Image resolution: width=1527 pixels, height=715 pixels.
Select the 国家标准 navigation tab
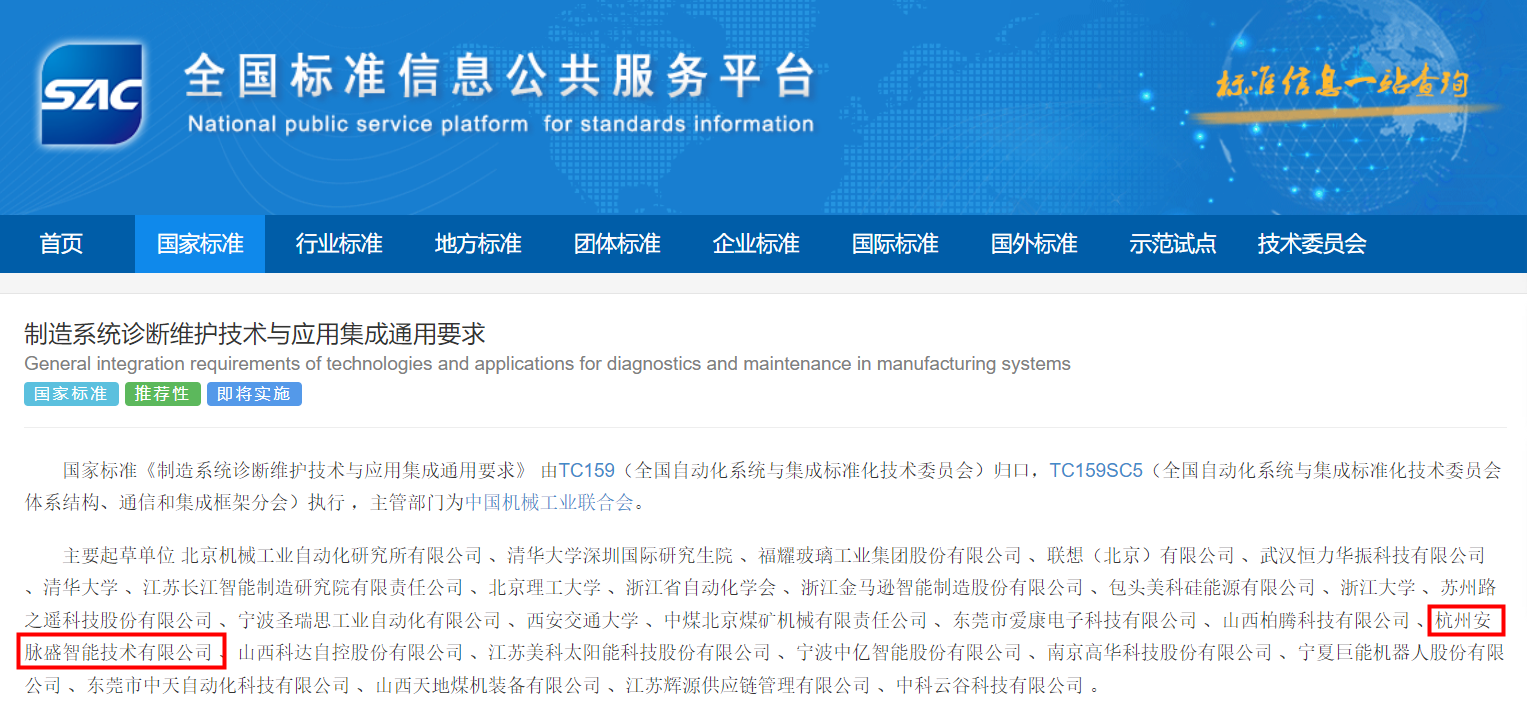pos(200,244)
